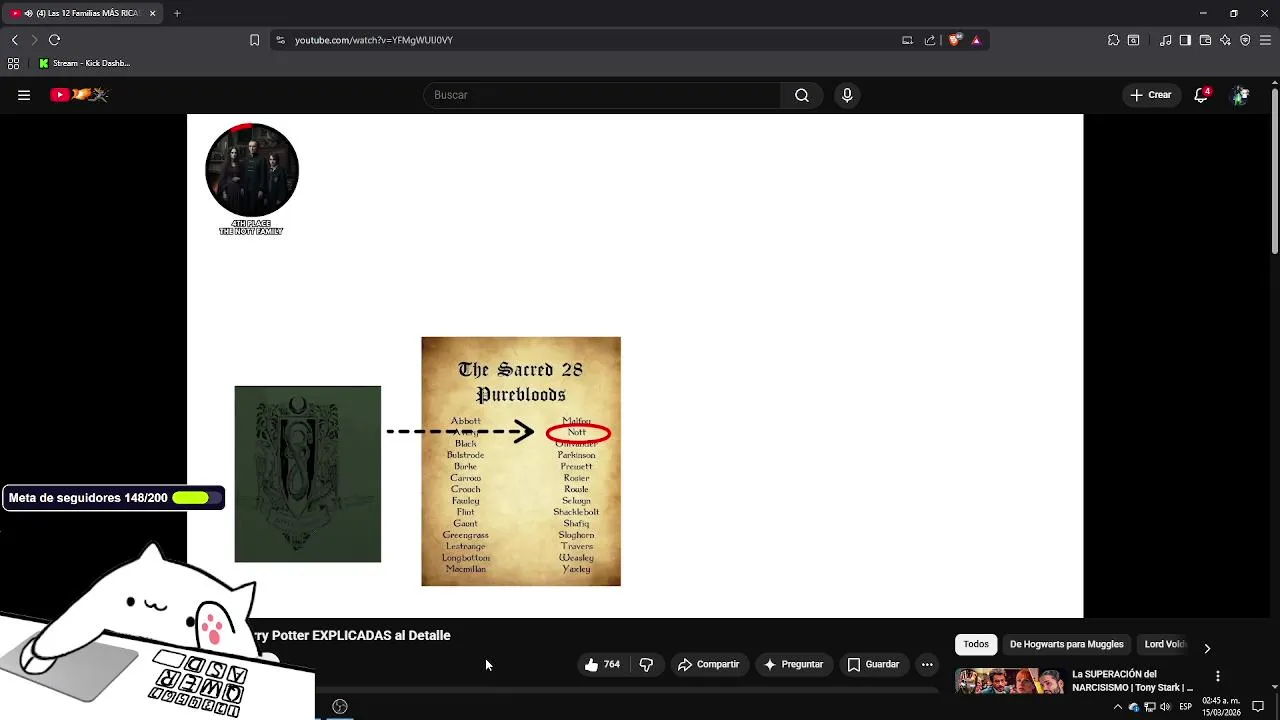Click the Preguntar button

tap(793, 664)
